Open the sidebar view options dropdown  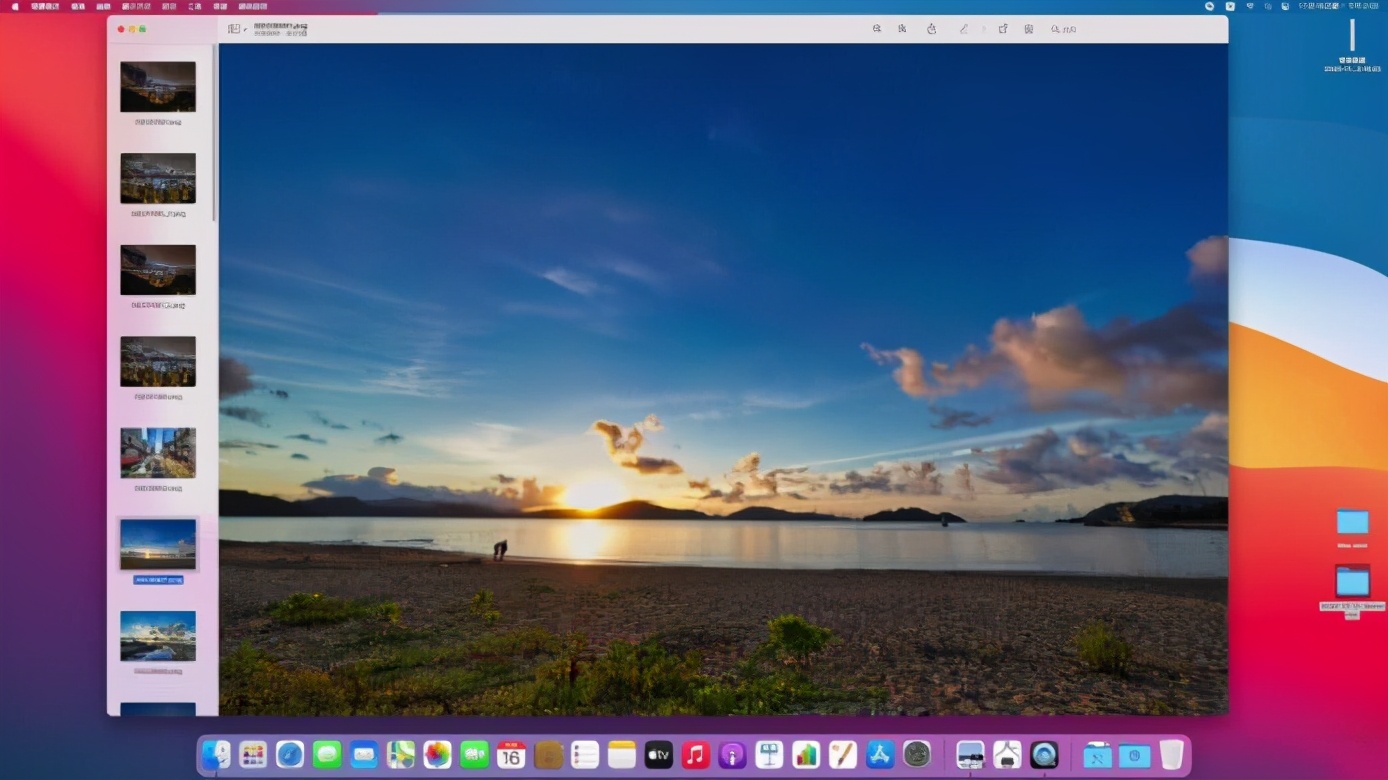(246, 30)
